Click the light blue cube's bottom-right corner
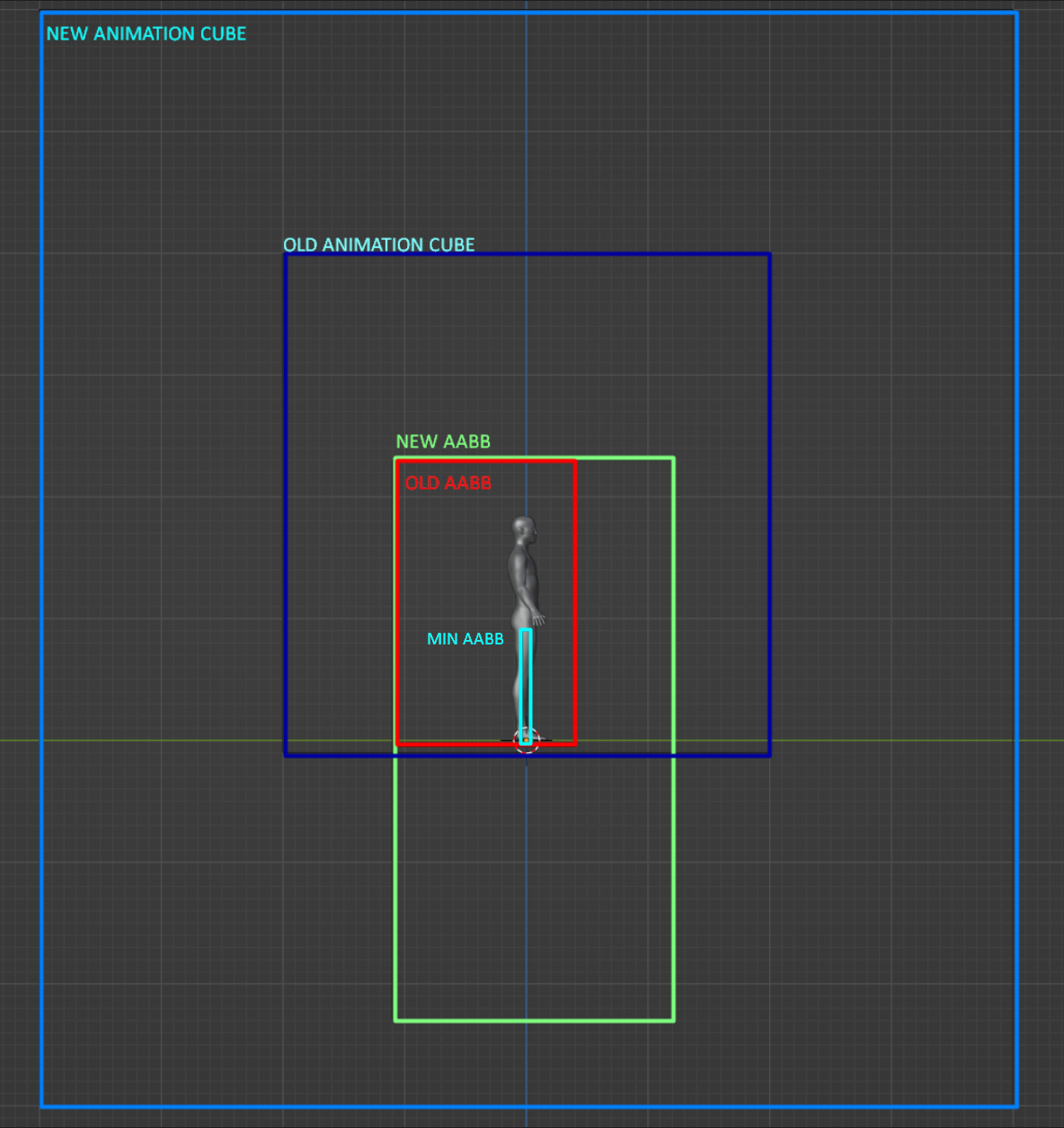 (x=1016, y=1106)
